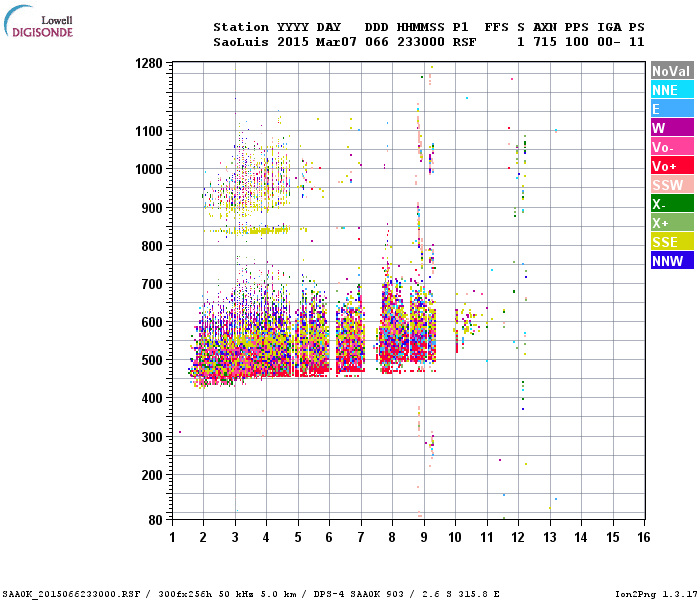
Task: Click the SaoLuis station name in header
Action: tap(241, 42)
